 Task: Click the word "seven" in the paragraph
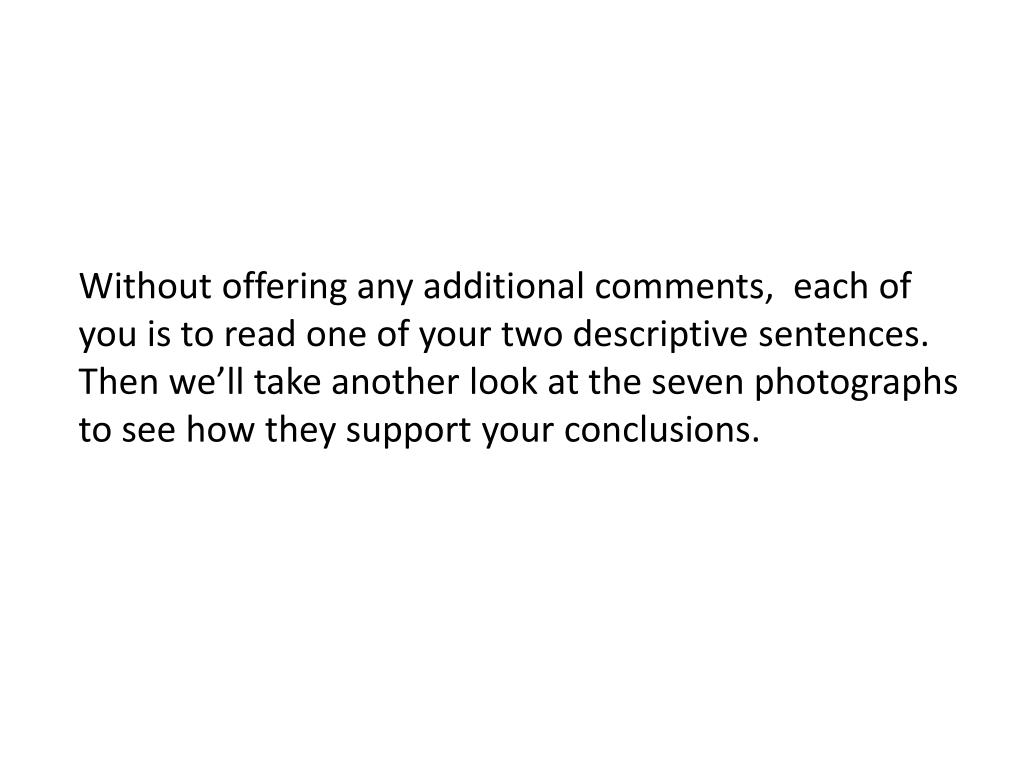pos(697,384)
